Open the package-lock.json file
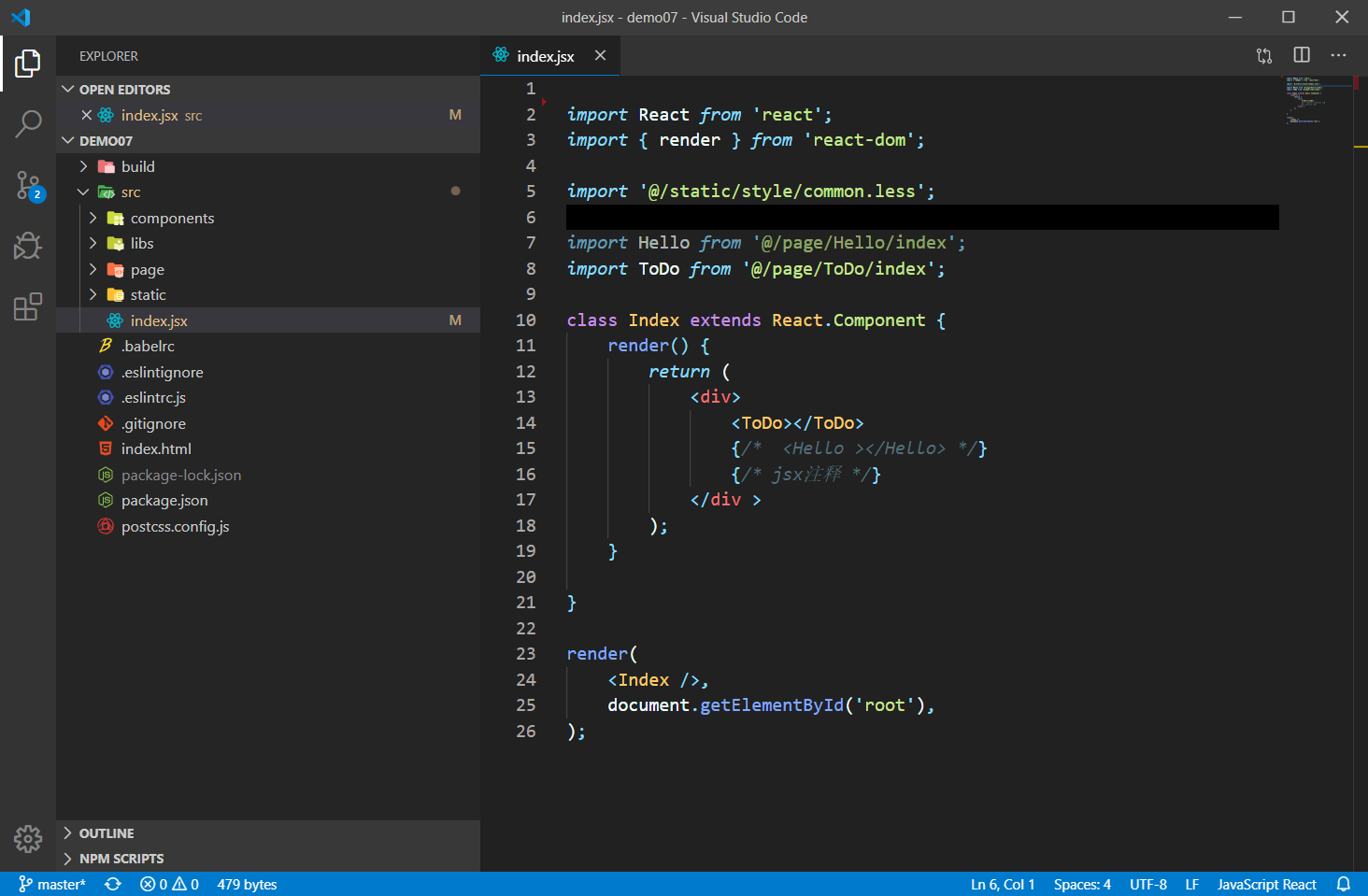 (x=268, y=475)
